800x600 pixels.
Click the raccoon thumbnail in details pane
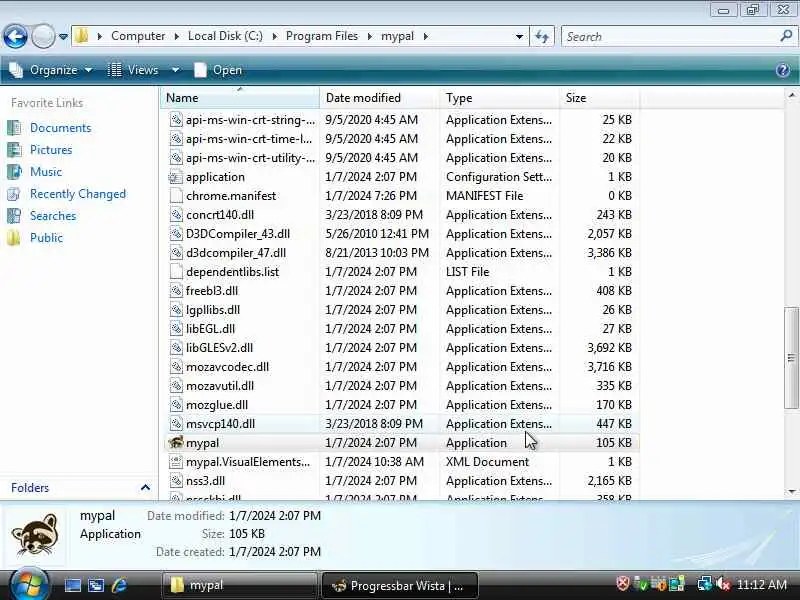35,535
